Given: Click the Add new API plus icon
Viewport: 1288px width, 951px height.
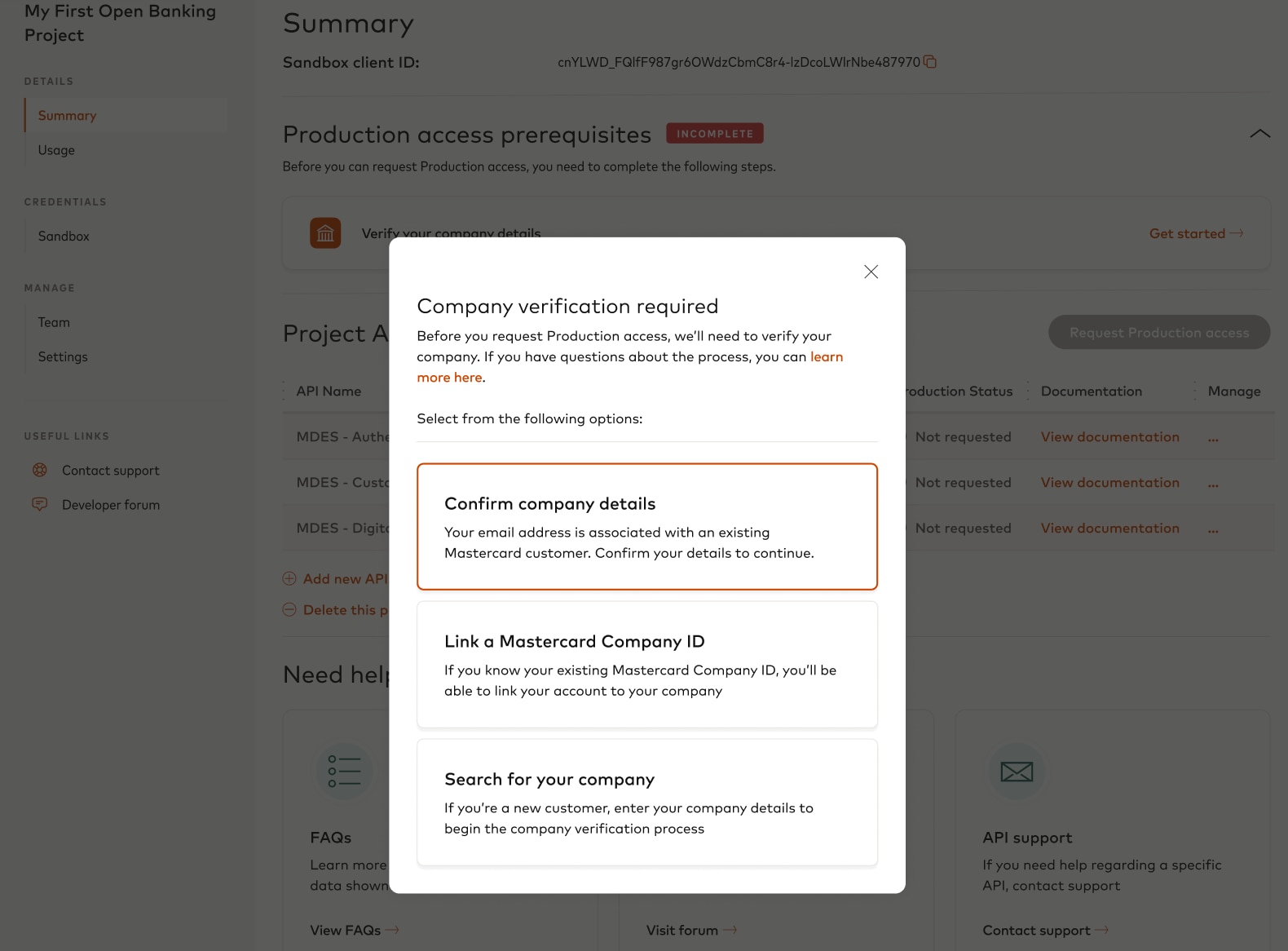Looking at the screenshot, I should click(x=289, y=578).
